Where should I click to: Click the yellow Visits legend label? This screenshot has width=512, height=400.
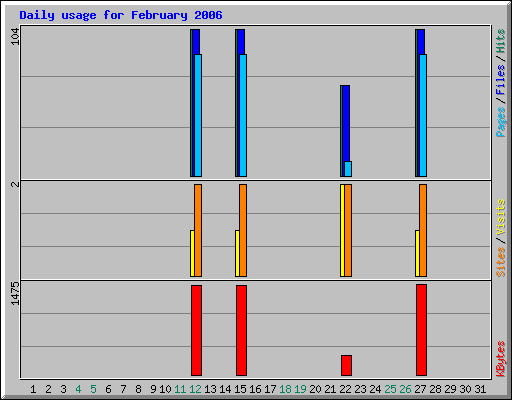coord(500,217)
